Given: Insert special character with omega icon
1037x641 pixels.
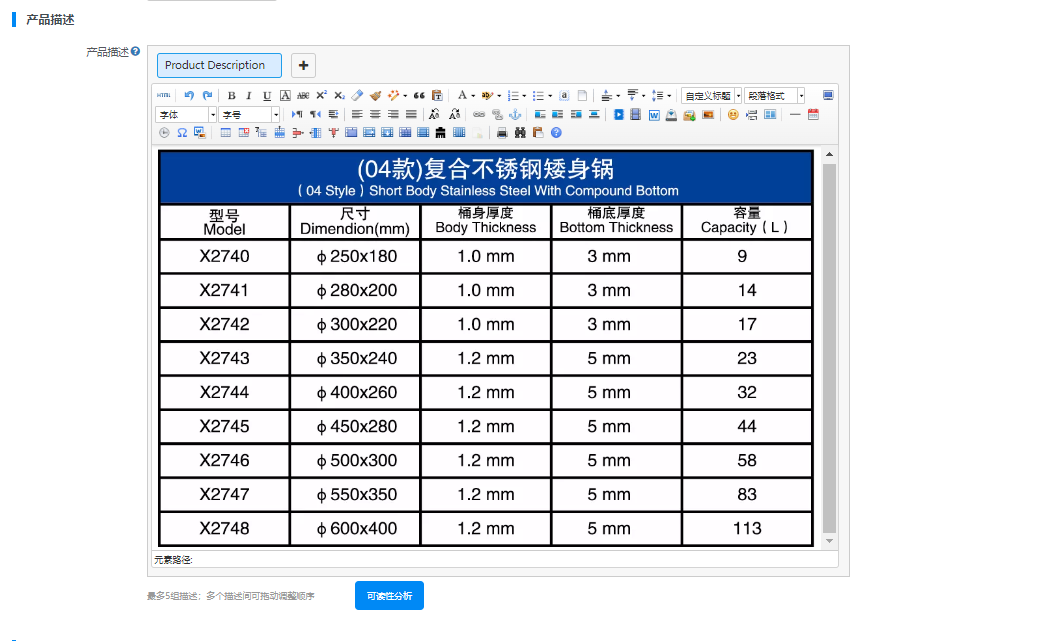Looking at the screenshot, I should coord(182,132).
